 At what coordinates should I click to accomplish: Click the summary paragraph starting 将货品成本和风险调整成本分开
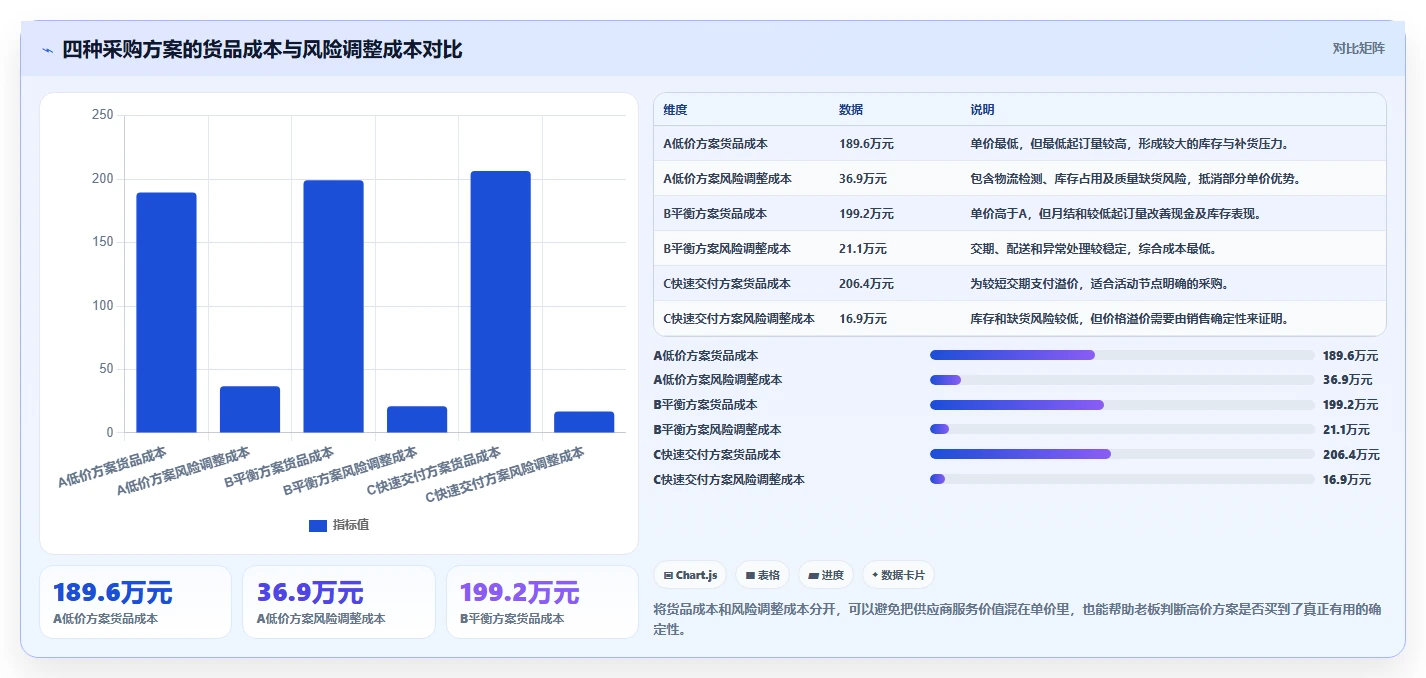(x=1017, y=619)
